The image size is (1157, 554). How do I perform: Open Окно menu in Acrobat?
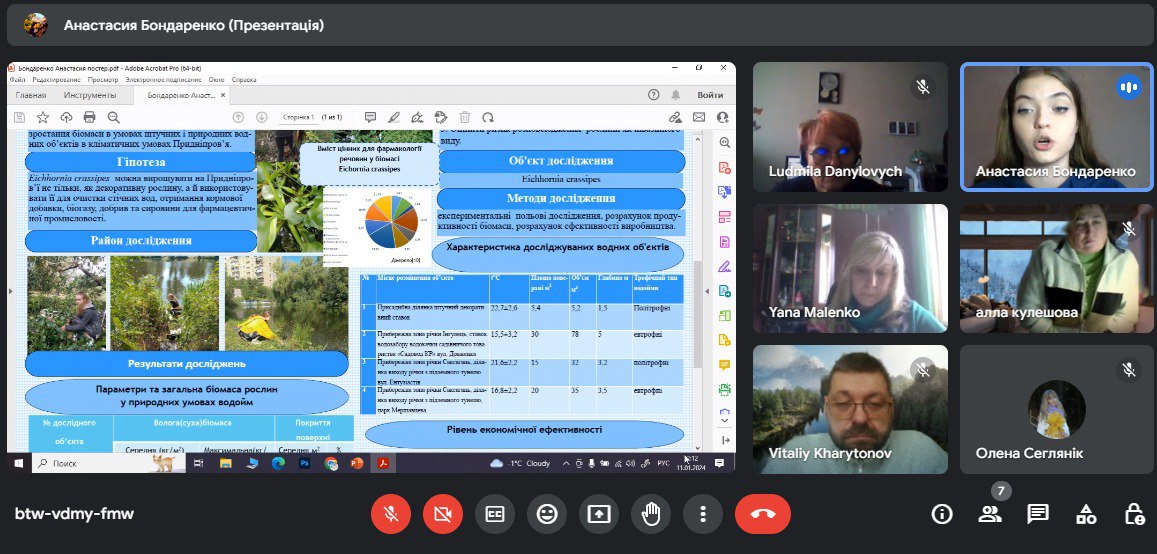point(216,80)
